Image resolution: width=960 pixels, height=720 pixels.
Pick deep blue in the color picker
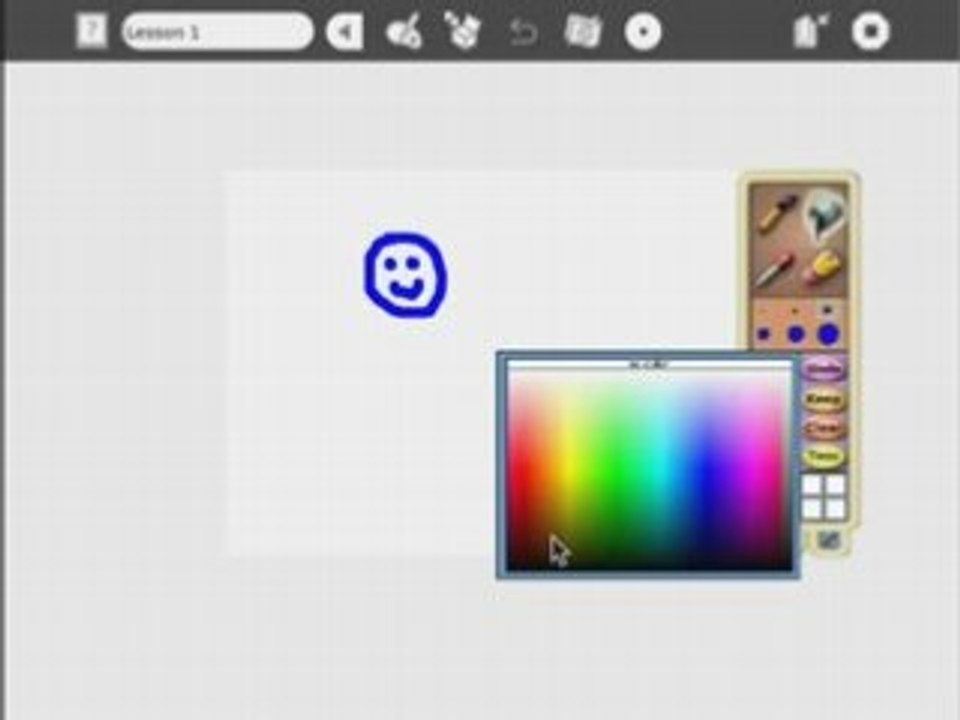pyautogui.click(x=710, y=470)
